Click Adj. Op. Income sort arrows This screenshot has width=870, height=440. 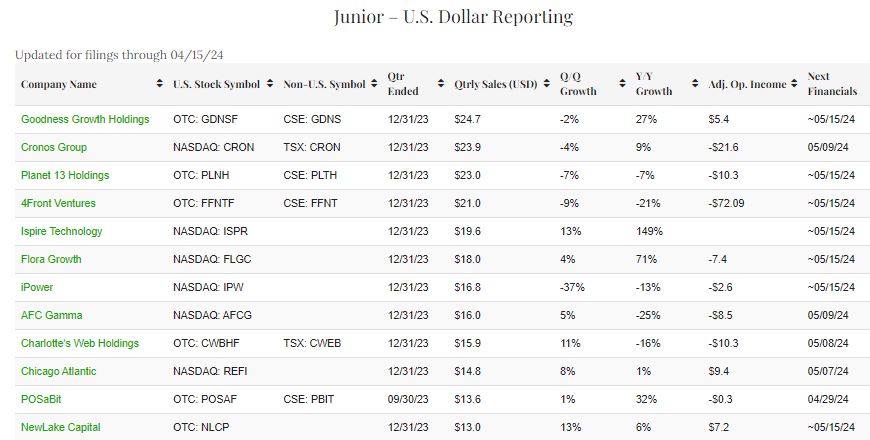(x=794, y=84)
